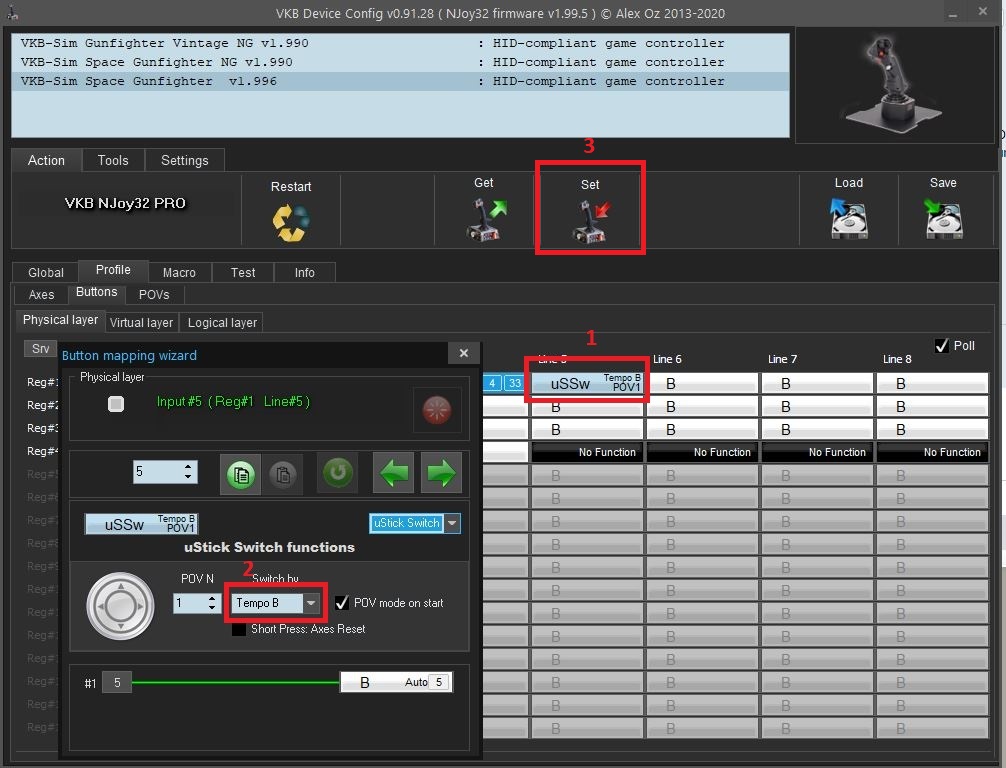Screen dimensions: 1006x768
Task: Toggle the Physical layer input checkbox
Action: click(x=116, y=404)
